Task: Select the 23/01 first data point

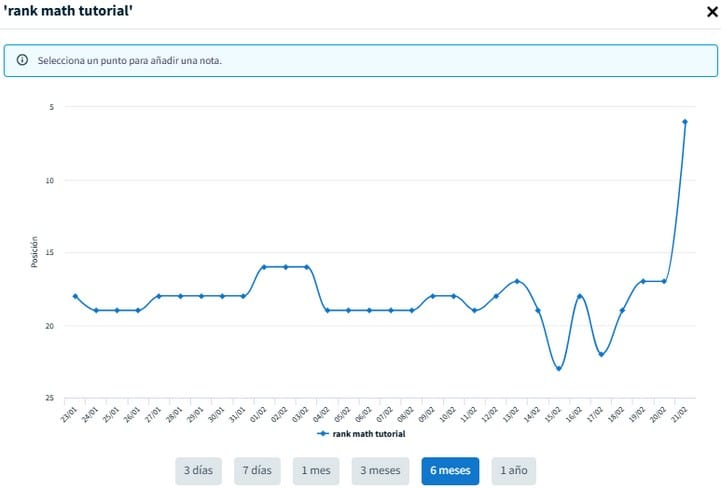Action: click(75, 296)
